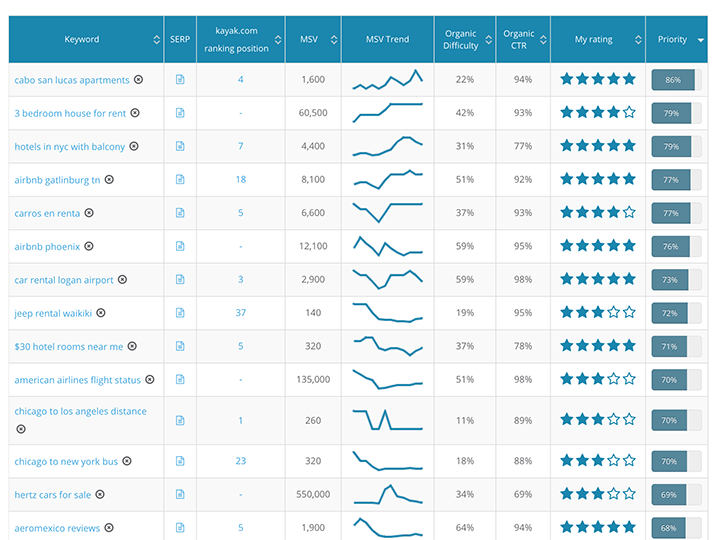Open SERP document icon for chicago to new york bus
Viewport: 720px width, 540px height.
click(180, 461)
